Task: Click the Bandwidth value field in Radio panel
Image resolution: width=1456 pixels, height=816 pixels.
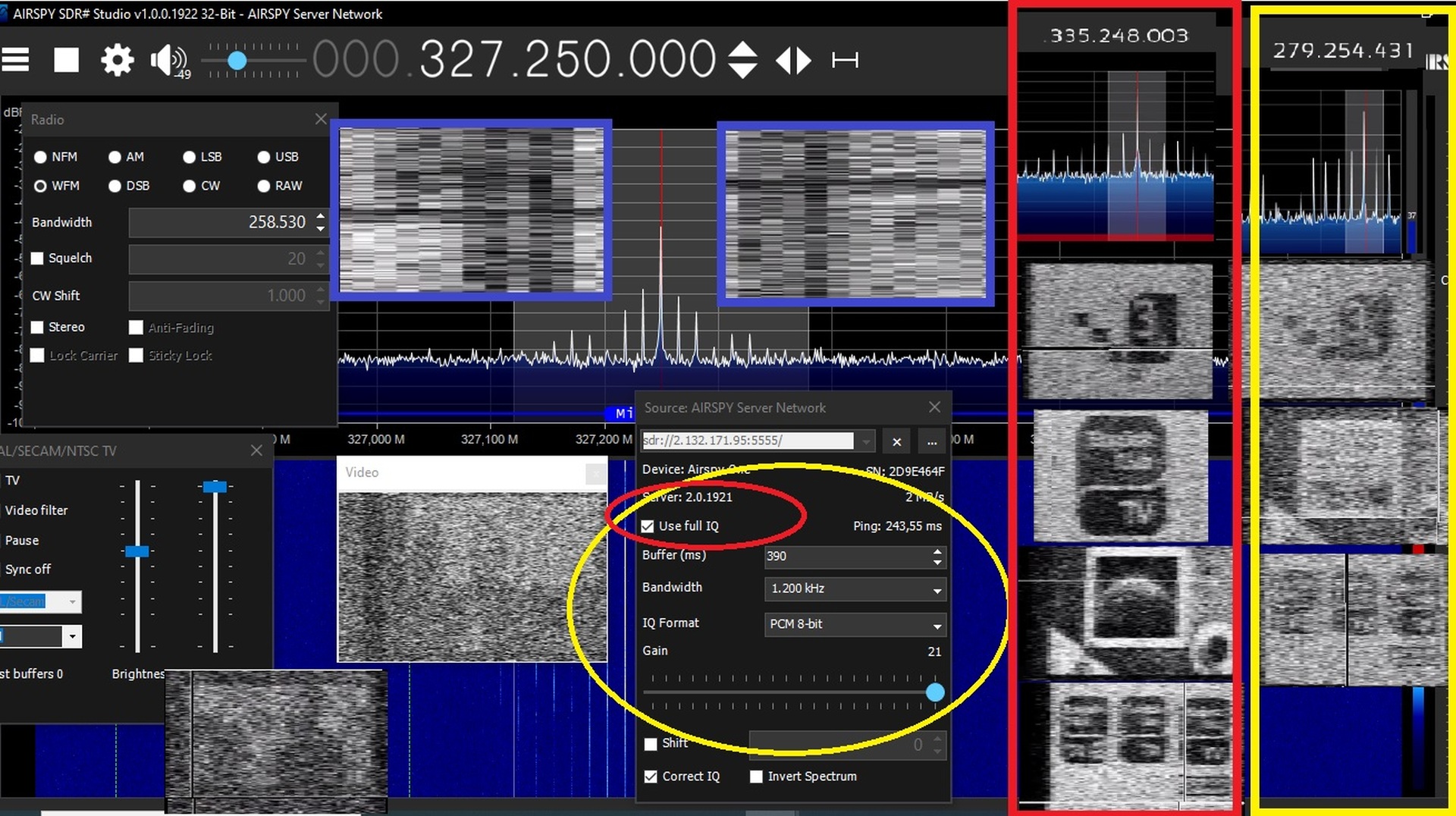Action: (220, 223)
